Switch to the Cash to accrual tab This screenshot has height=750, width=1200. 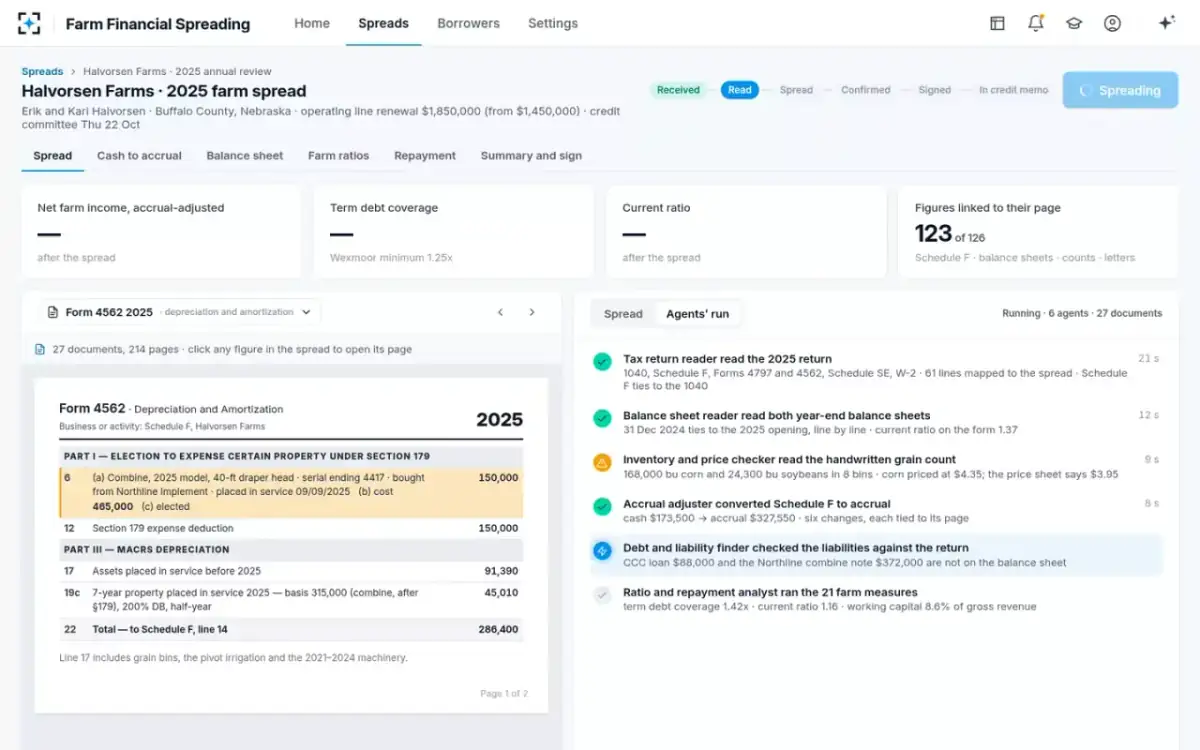pos(139,156)
